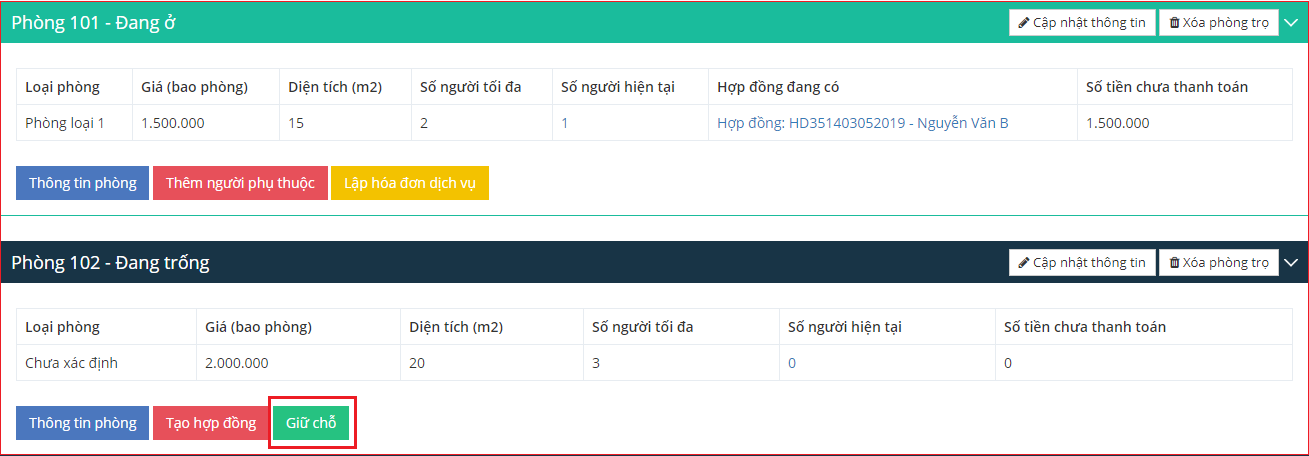Click the Diện tích (m2) header in Phòng 102
1309x456 pixels.
click(456, 327)
